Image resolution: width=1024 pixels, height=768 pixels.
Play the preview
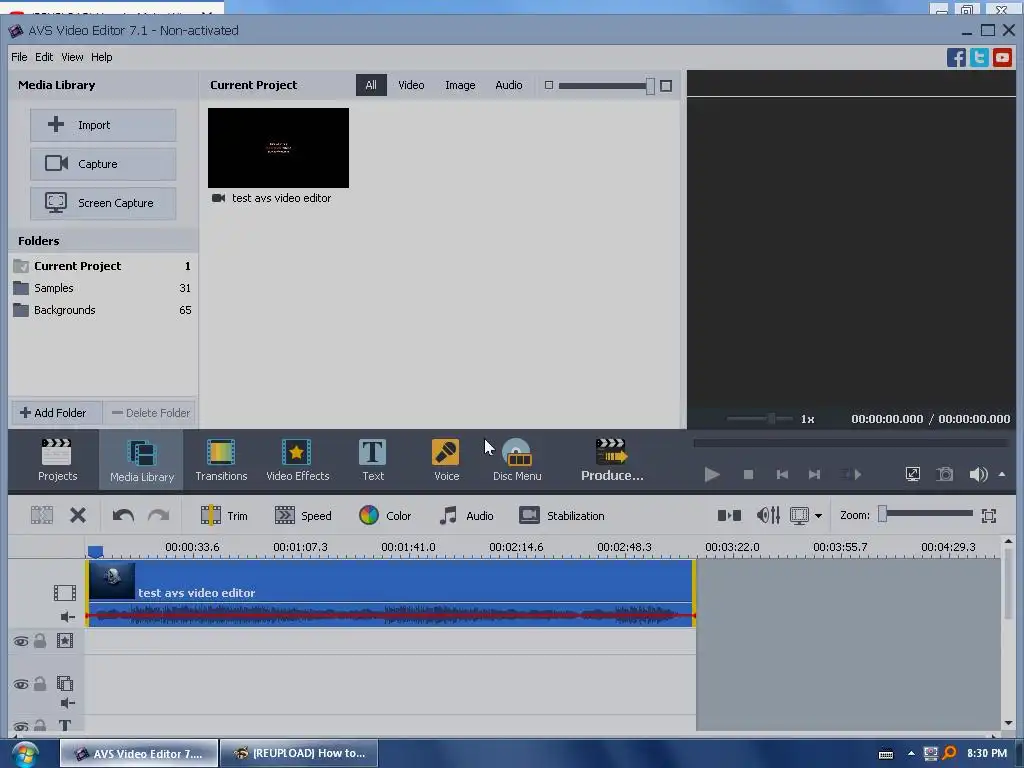click(x=712, y=474)
